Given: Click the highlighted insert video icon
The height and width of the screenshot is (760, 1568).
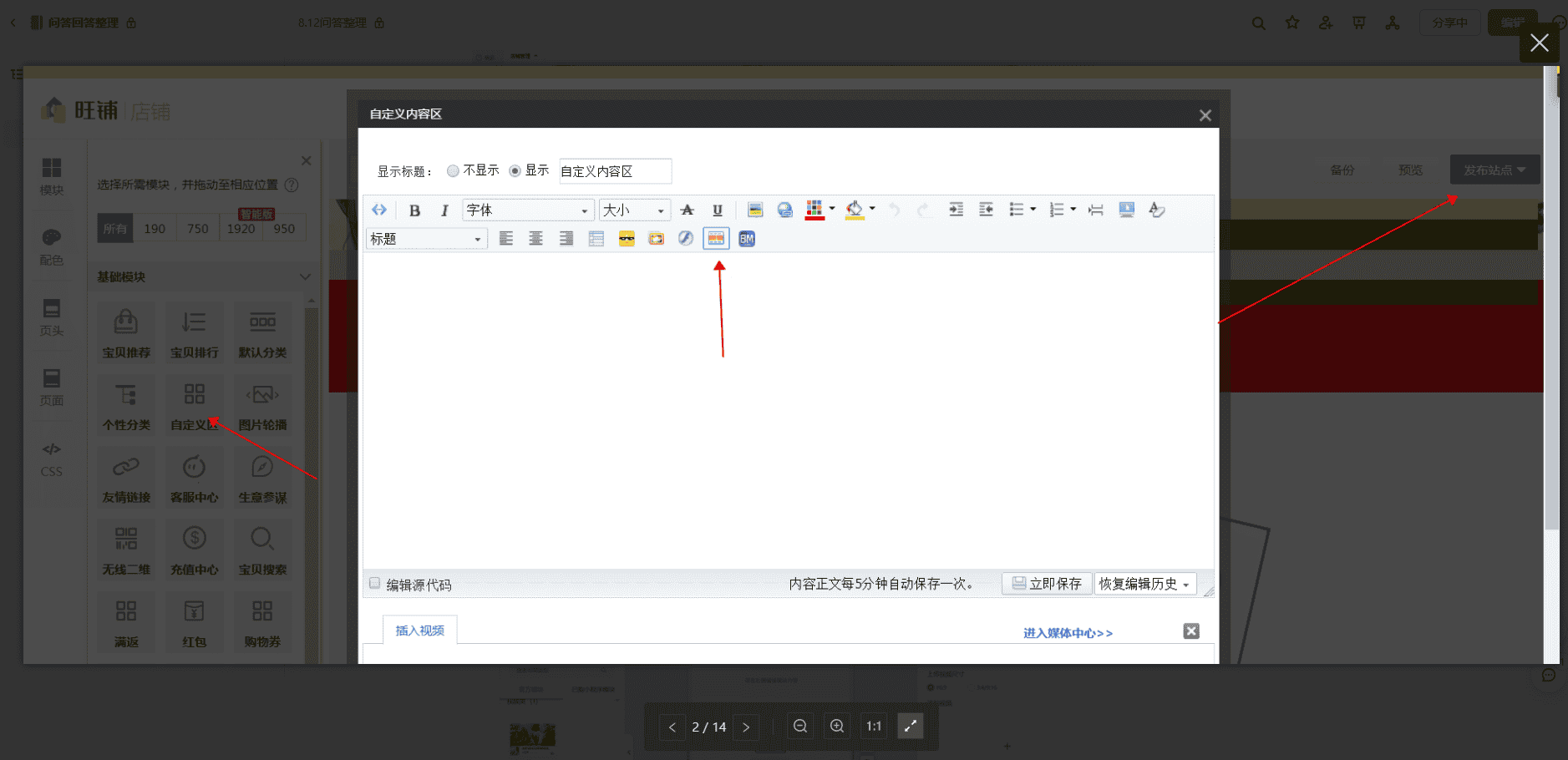Looking at the screenshot, I should [716, 239].
